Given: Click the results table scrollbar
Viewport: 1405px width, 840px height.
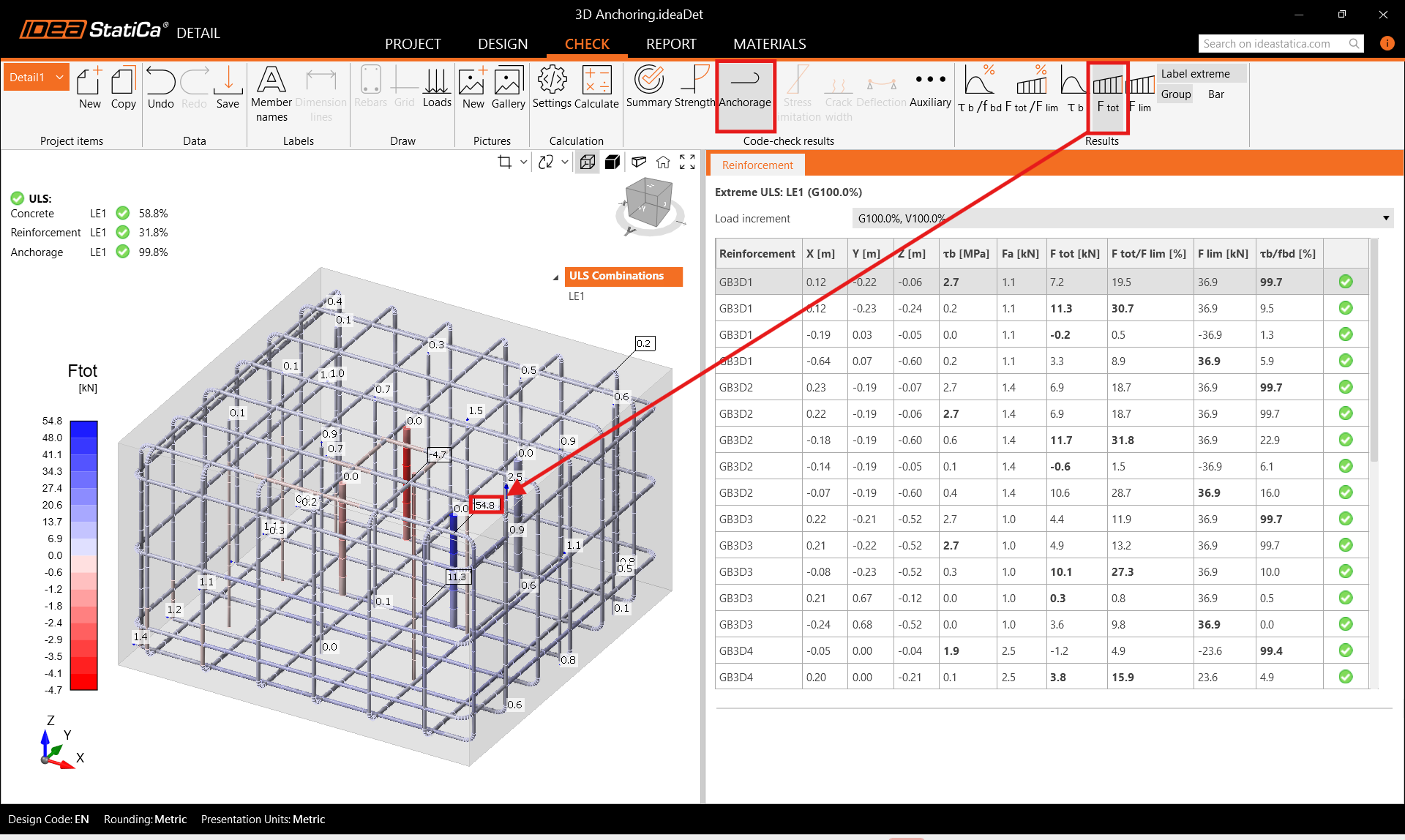Looking at the screenshot, I should (x=1374, y=351).
